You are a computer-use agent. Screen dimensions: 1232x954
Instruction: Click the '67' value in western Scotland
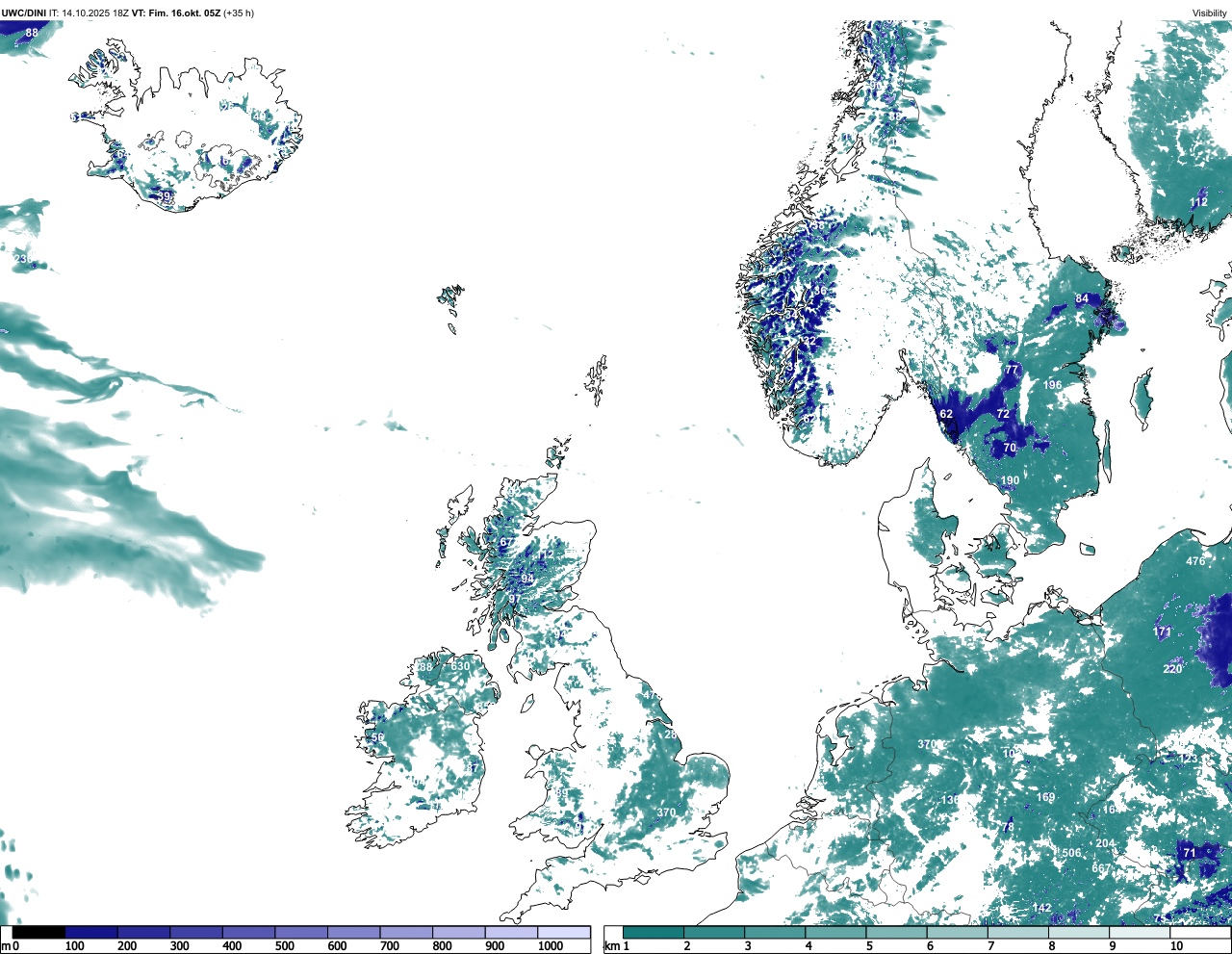[505, 542]
